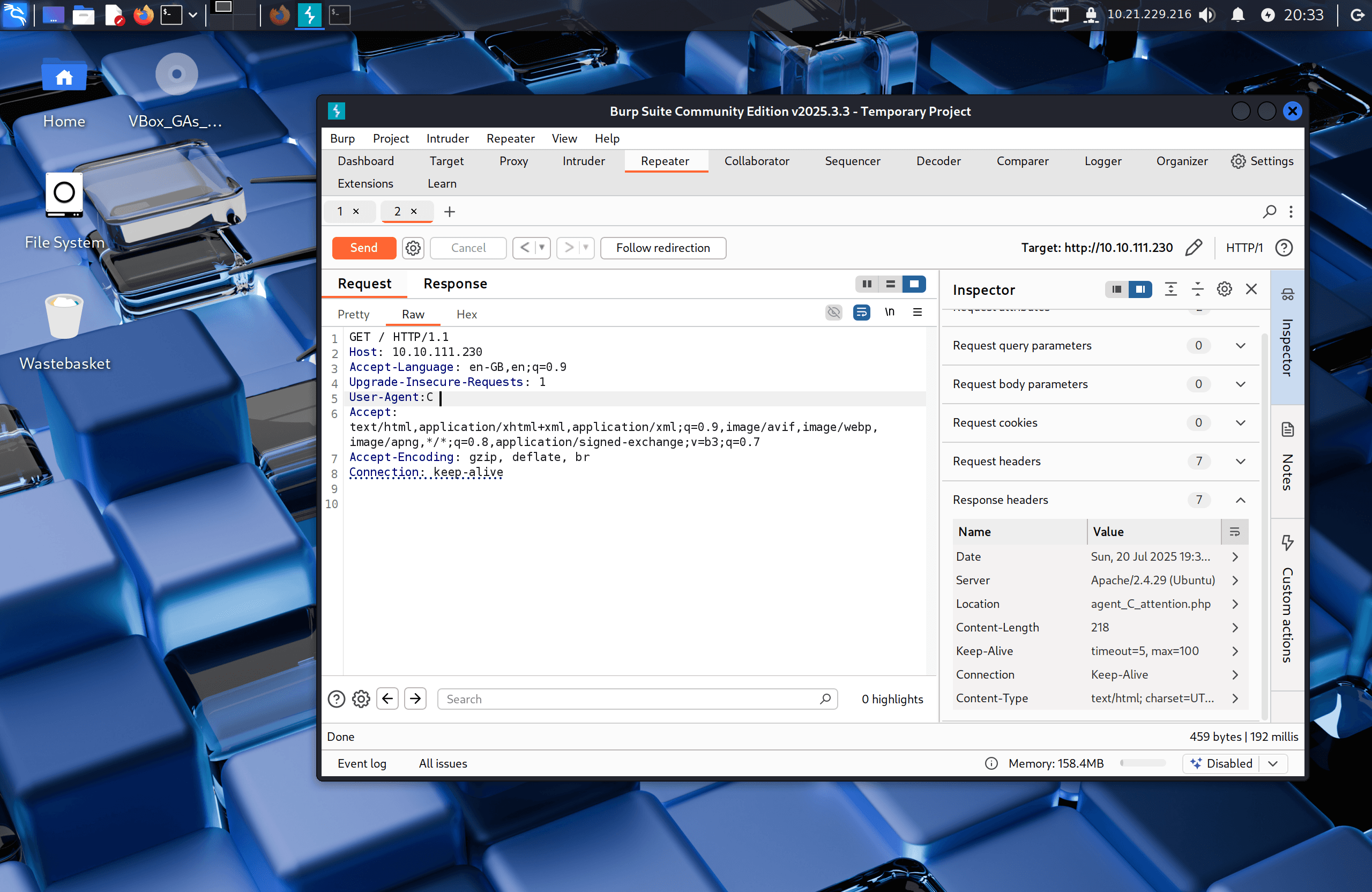1372x892 pixels.
Task: Expand all Inspector sections icon
Action: pyautogui.click(x=1170, y=289)
